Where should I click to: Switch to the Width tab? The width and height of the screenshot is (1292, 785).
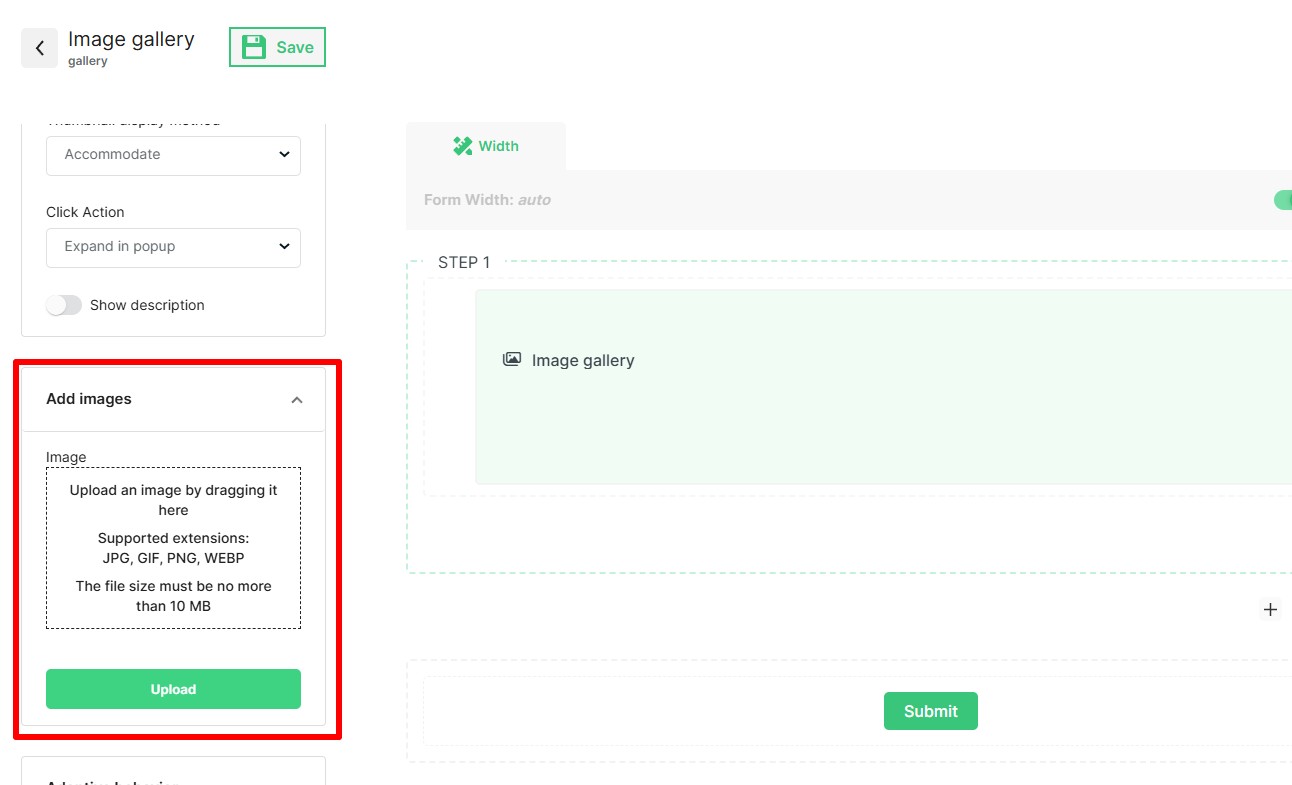pyautogui.click(x=486, y=146)
